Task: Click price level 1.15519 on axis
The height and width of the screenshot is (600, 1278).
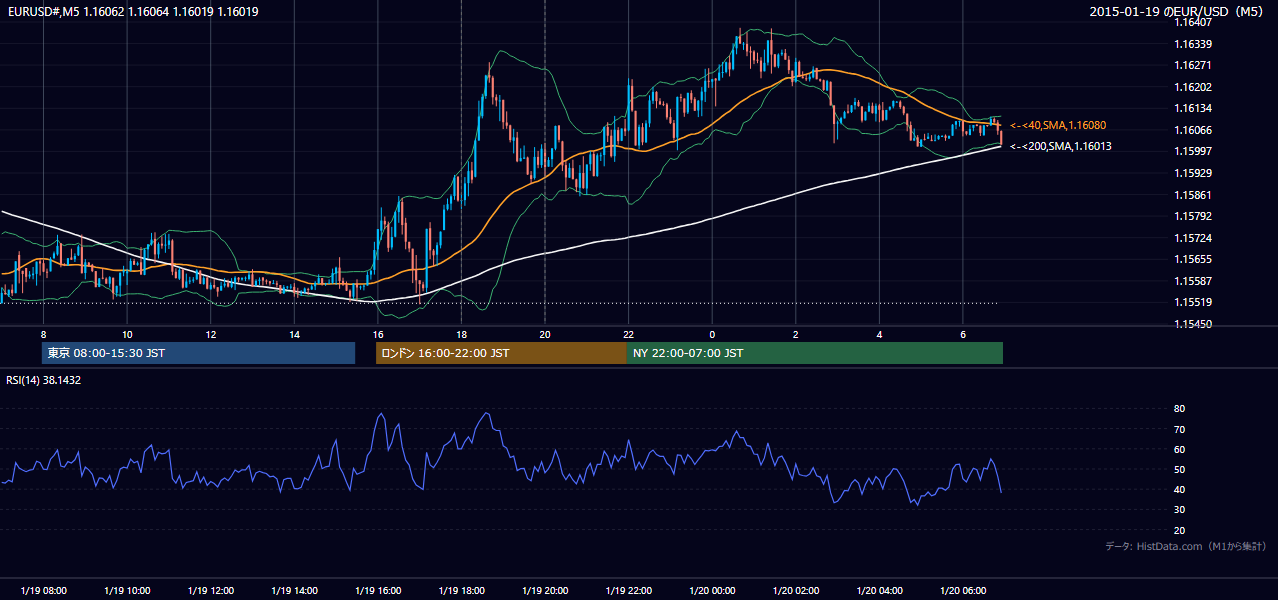Action: pos(1193,302)
